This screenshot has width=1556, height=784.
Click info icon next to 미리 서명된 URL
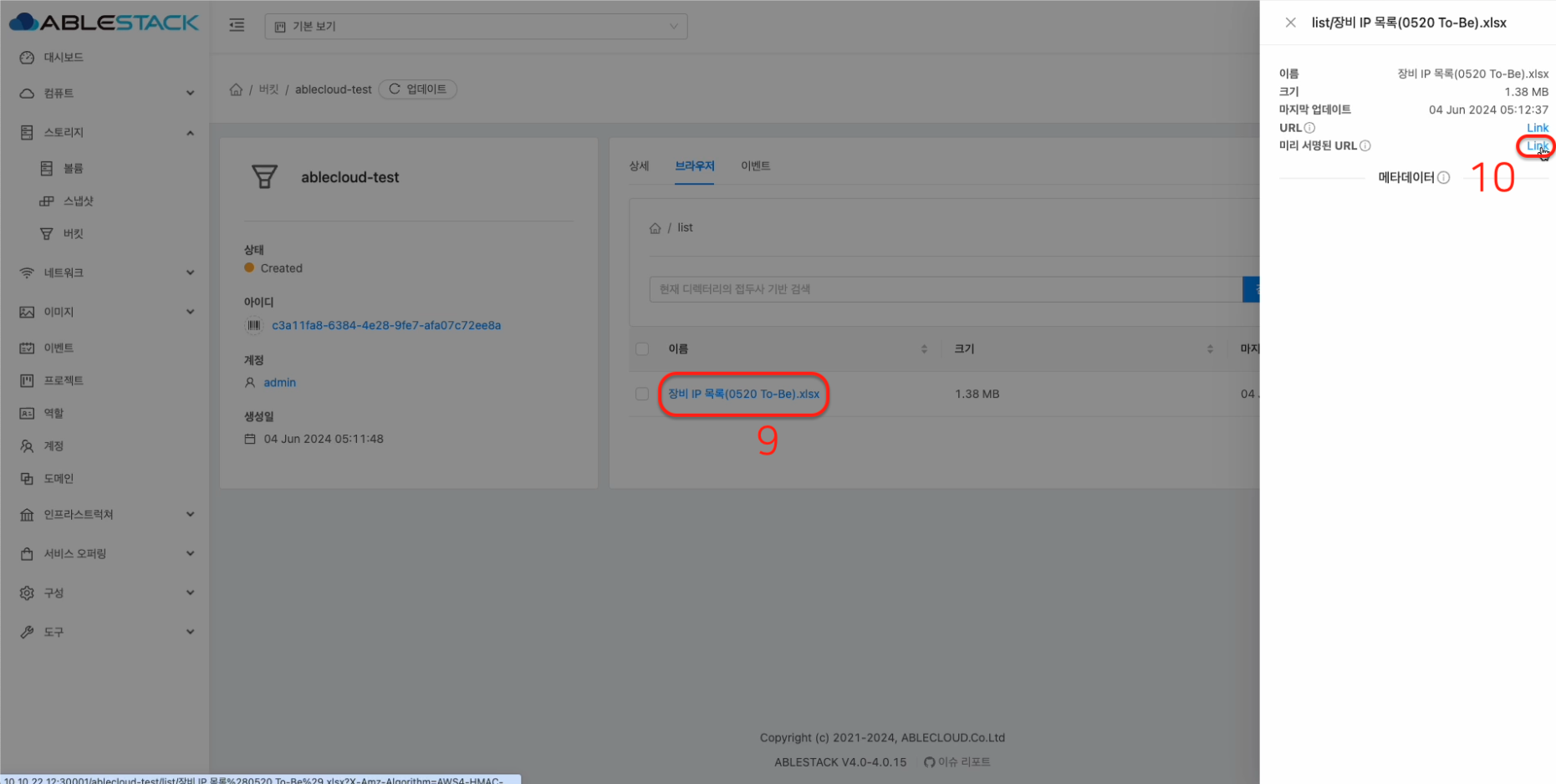point(1365,146)
